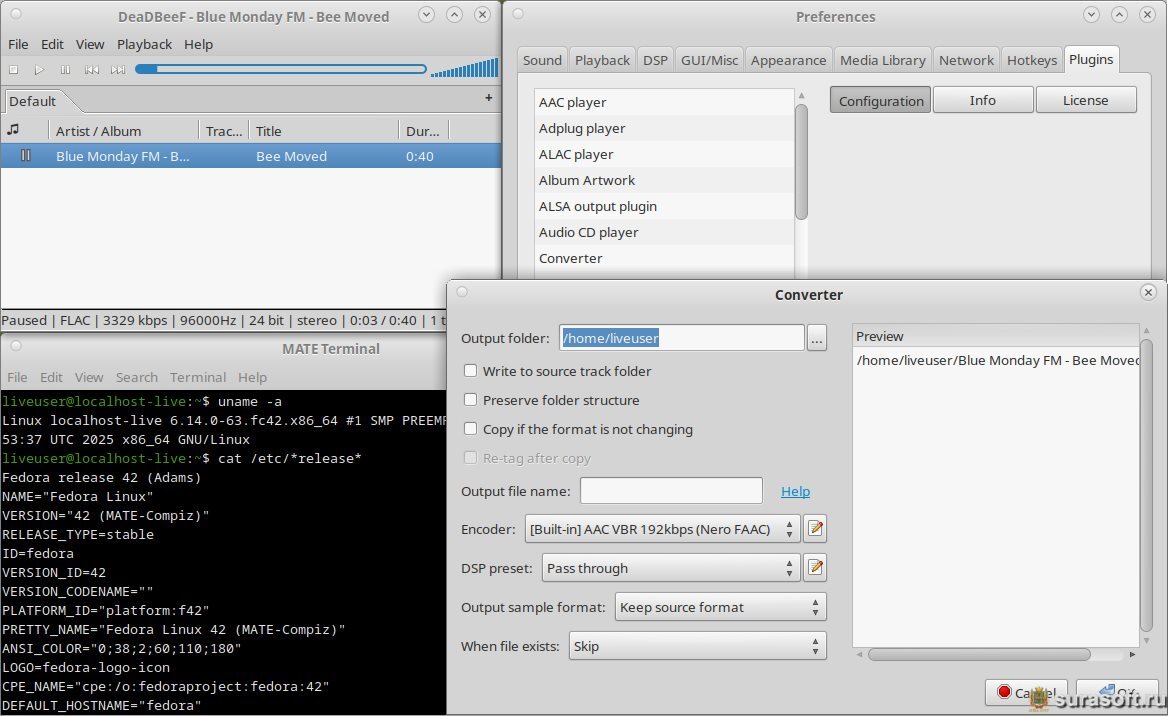Screen dimensions: 1168x716
Task: Click the playback seek bar
Action: point(281,70)
